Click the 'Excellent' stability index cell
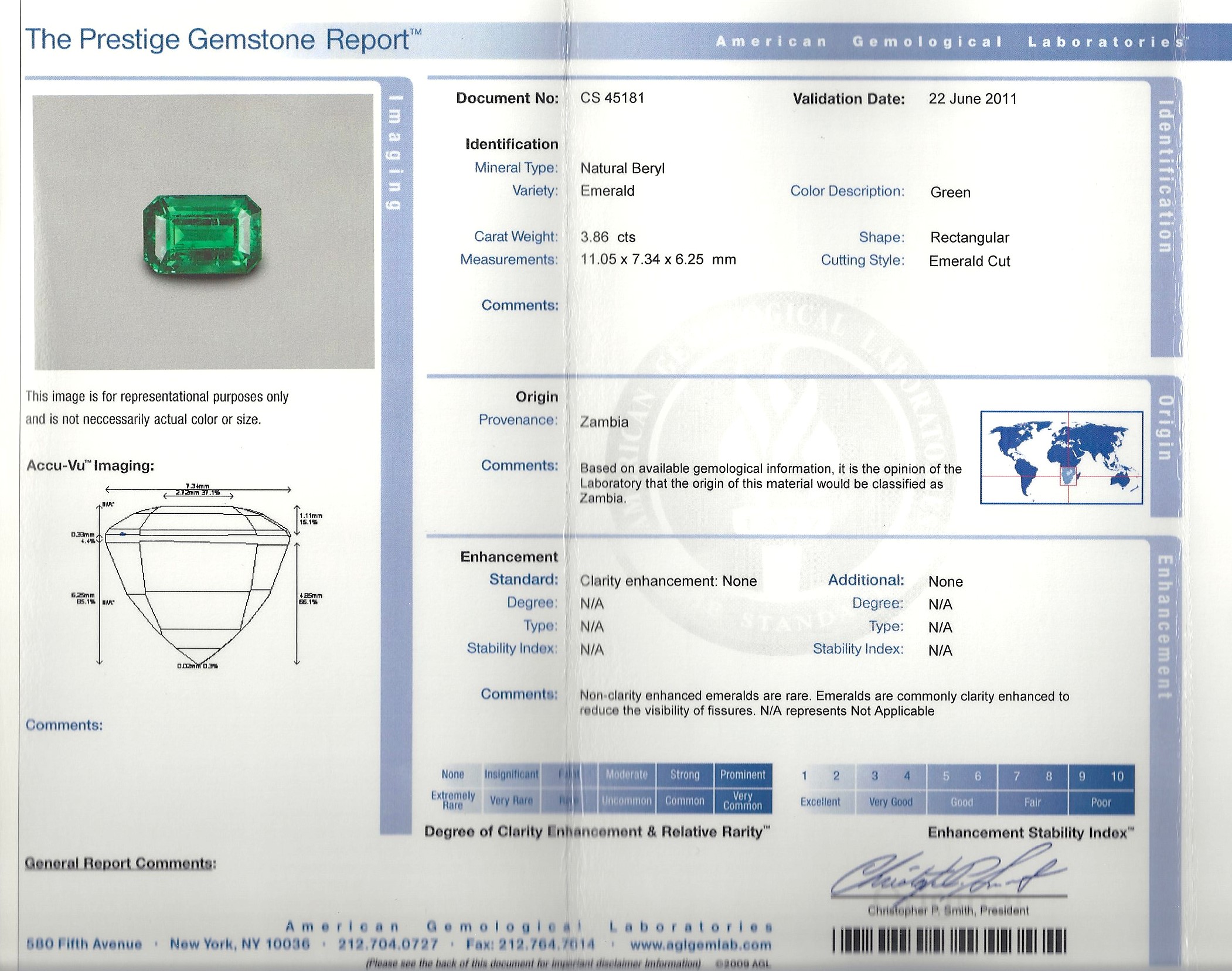 click(820, 802)
